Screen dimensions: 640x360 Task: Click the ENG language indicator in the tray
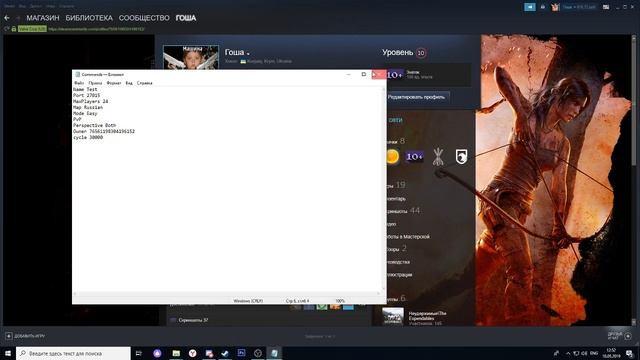pyautogui.click(x=594, y=353)
